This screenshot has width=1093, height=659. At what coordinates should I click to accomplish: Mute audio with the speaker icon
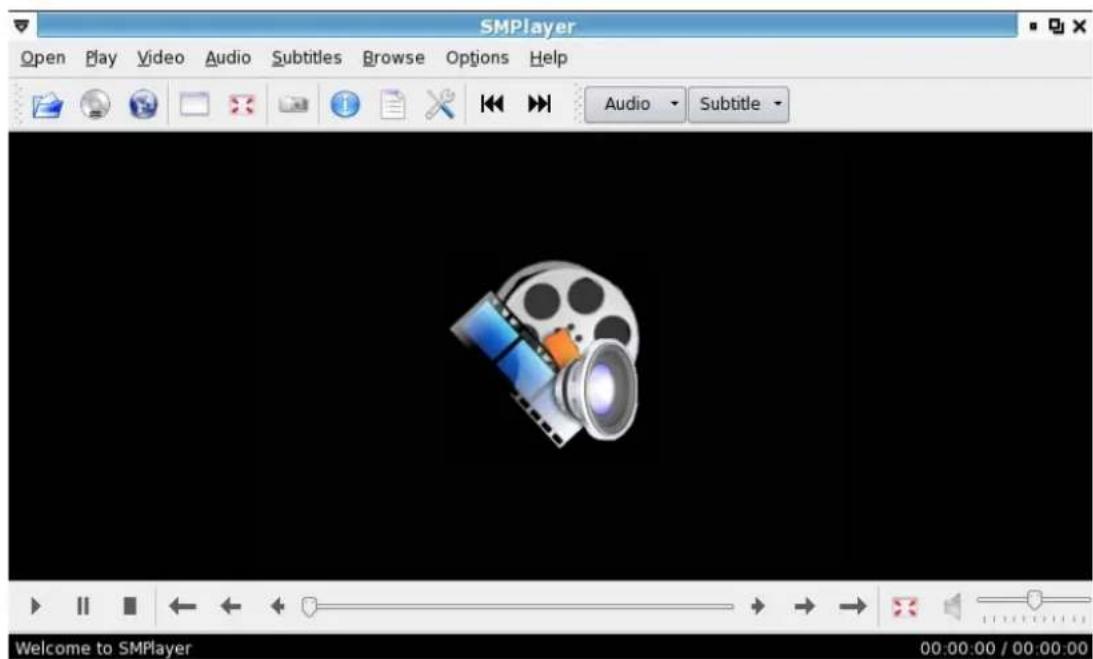pyautogui.click(x=953, y=607)
